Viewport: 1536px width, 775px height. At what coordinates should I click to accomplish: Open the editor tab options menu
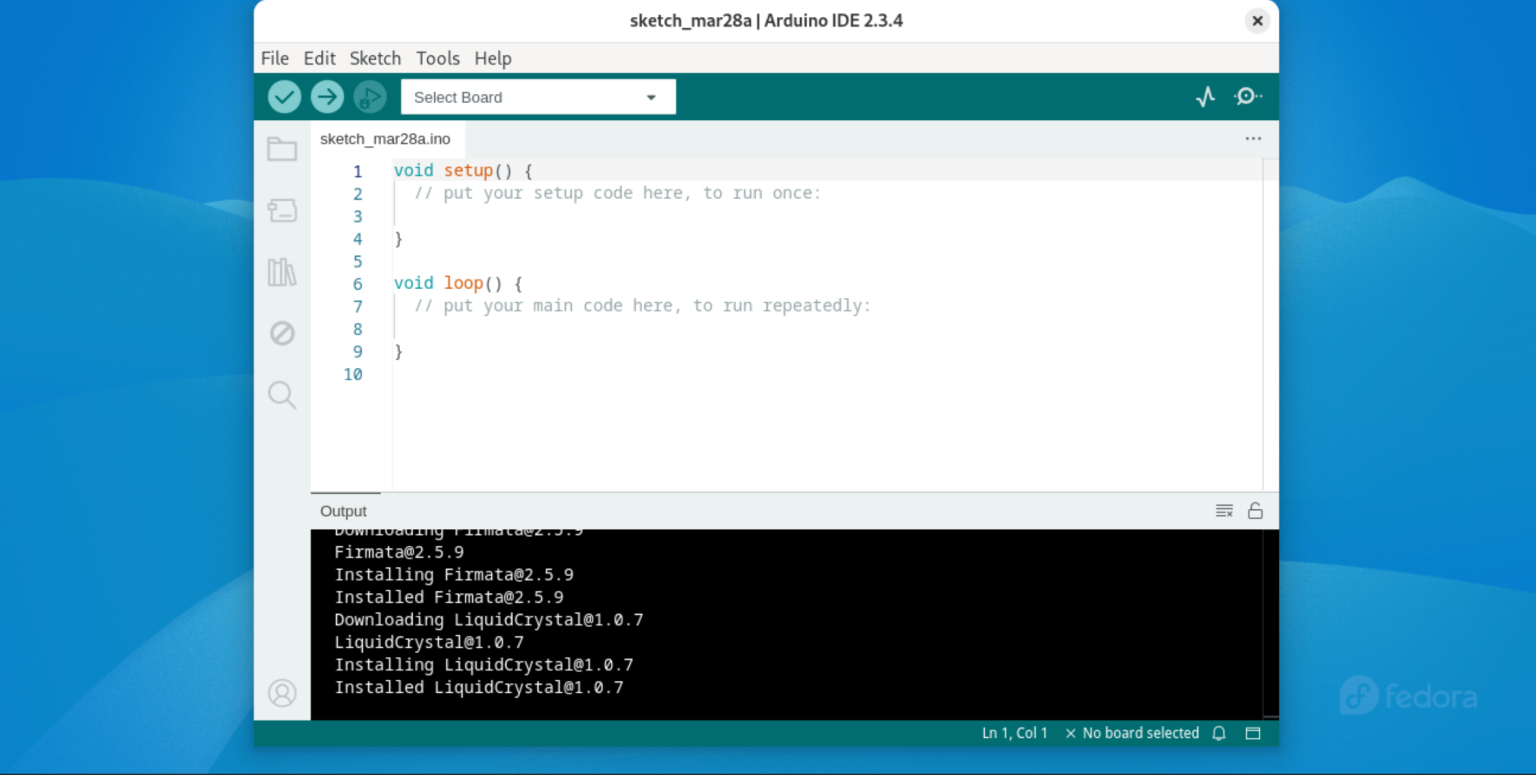1252,139
